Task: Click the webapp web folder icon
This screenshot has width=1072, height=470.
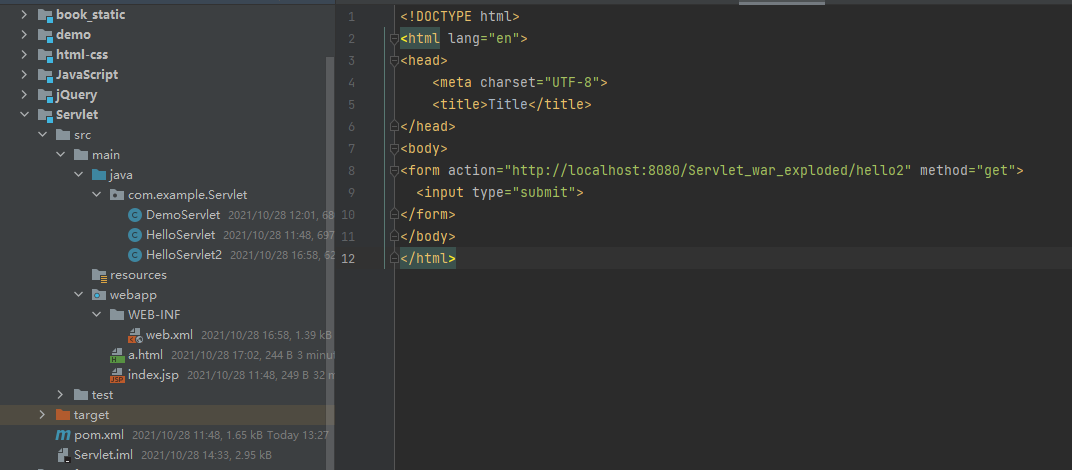Action: click(99, 295)
